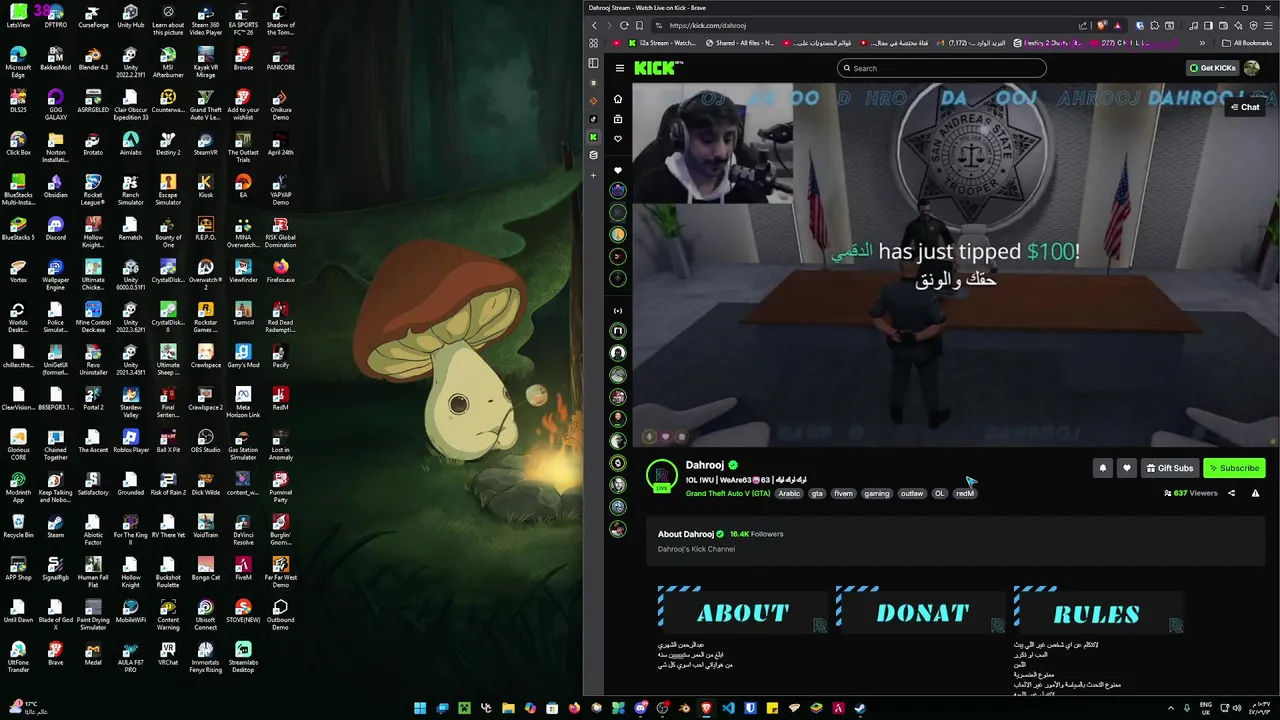
Task: Open the 'I2a Stream - Watch' bookmark
Action: click(660, 43)
